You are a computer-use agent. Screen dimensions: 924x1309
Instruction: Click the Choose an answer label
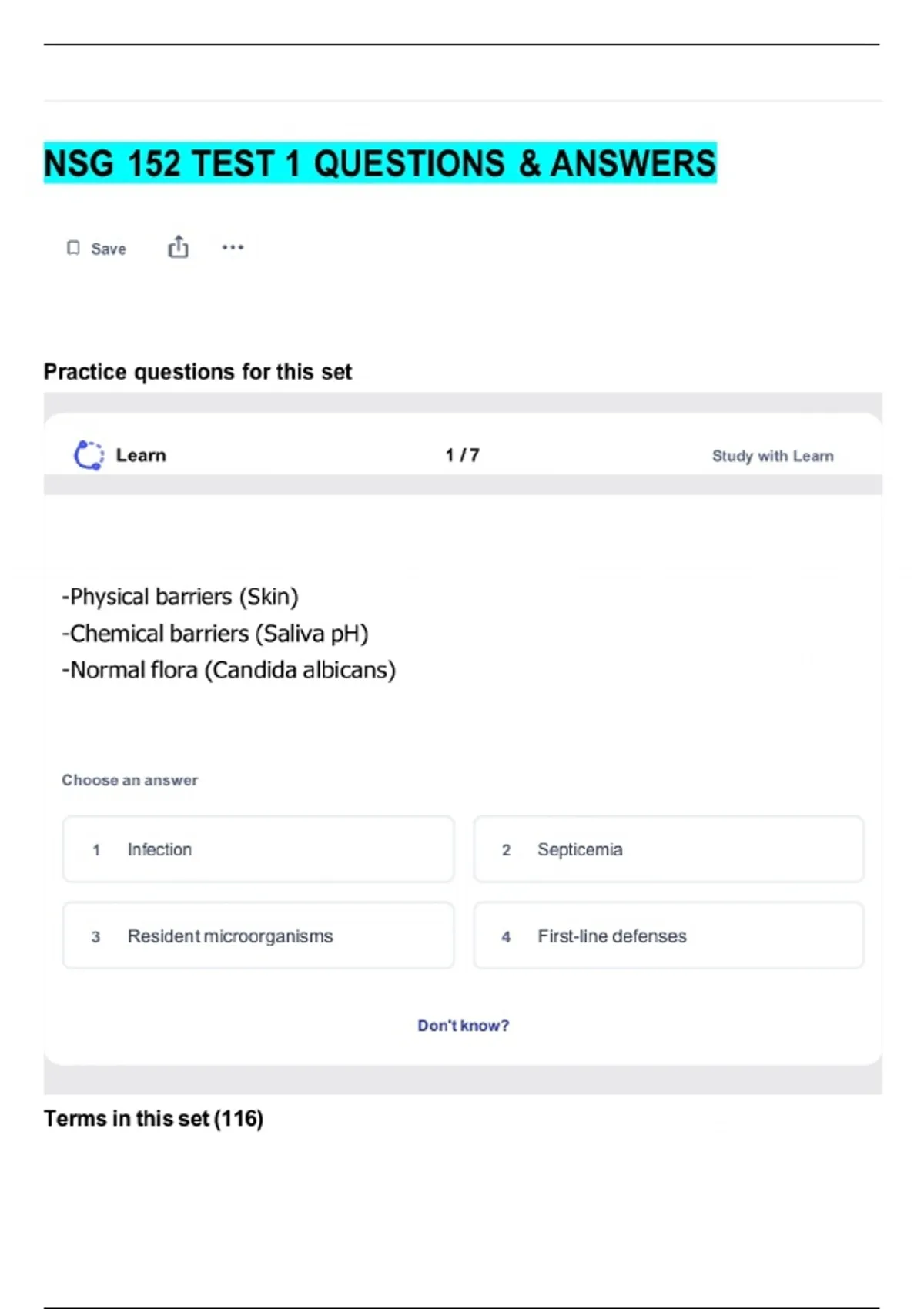[130, 780]
